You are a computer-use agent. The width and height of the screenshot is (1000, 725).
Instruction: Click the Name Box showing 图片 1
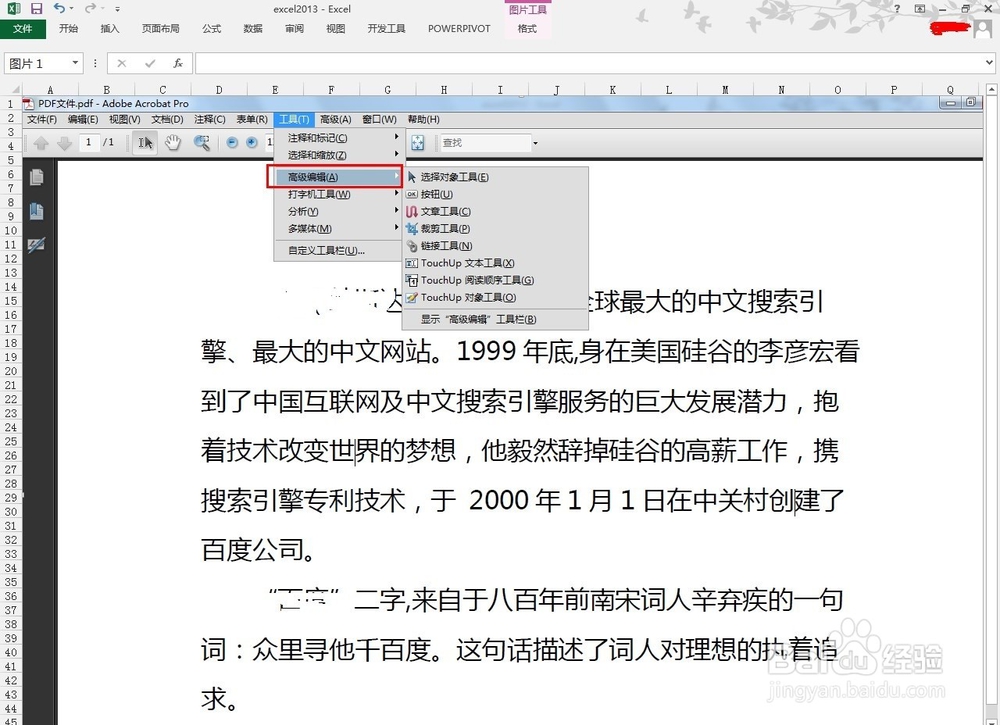click(x=37, y=63)
